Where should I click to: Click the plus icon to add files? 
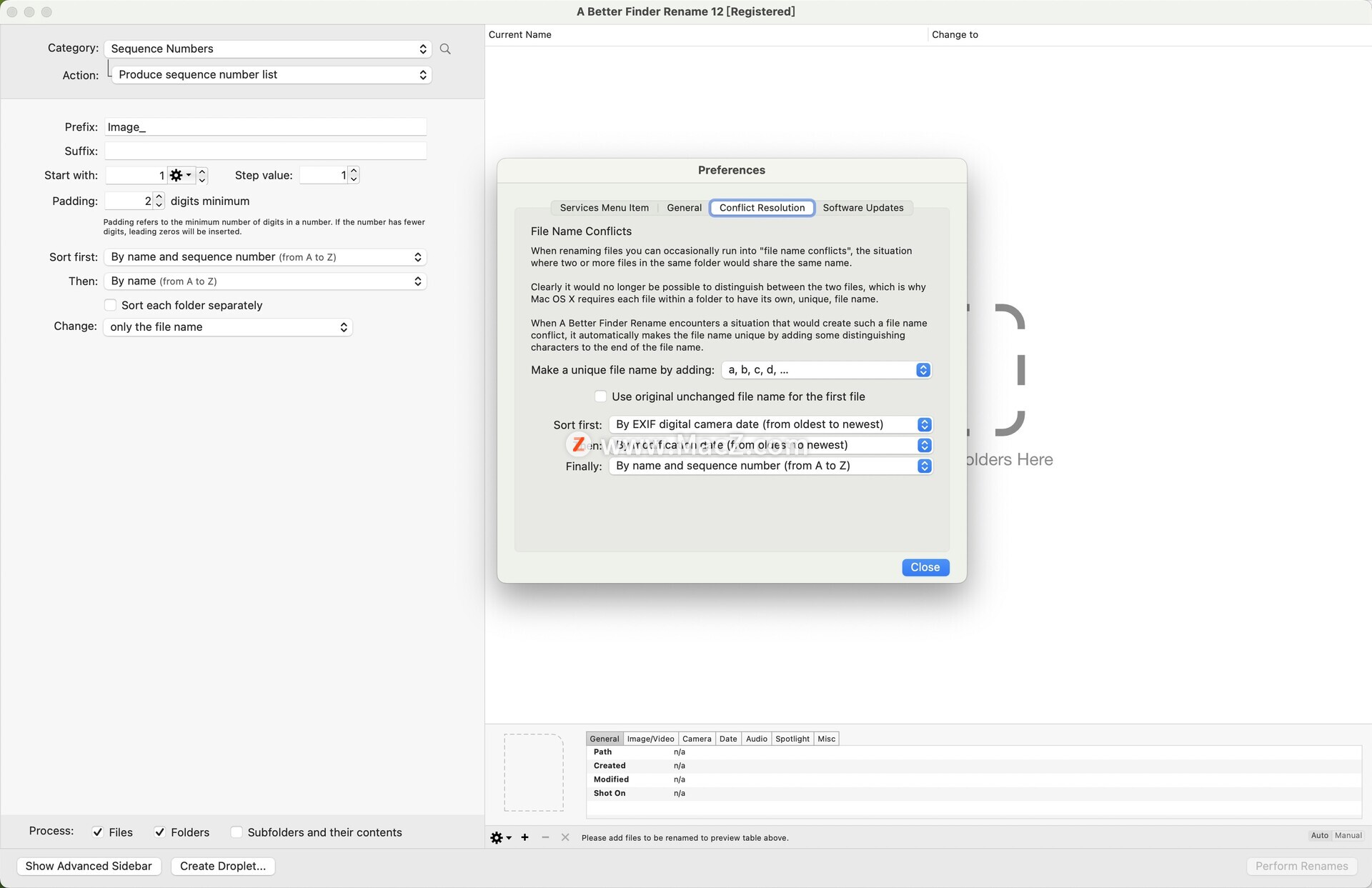(525, 837)
